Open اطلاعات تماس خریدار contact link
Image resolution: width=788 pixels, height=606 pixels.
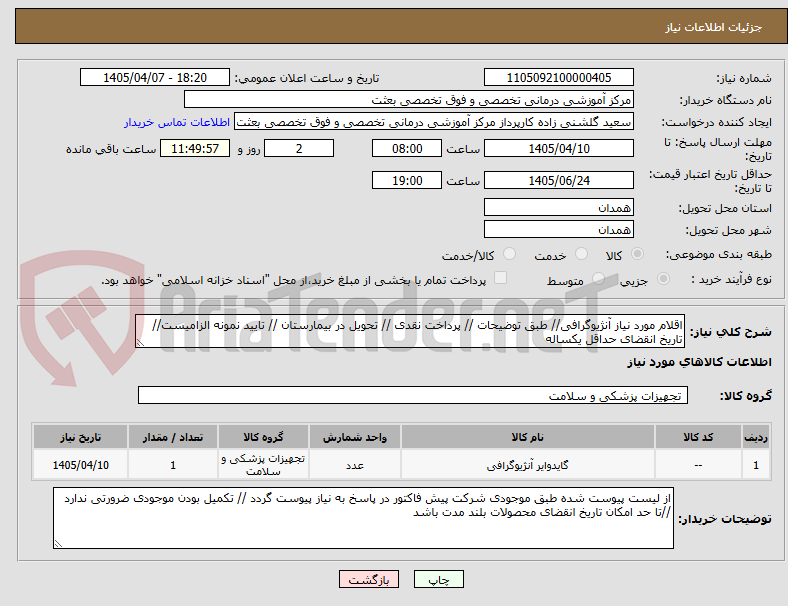(177, 122)
